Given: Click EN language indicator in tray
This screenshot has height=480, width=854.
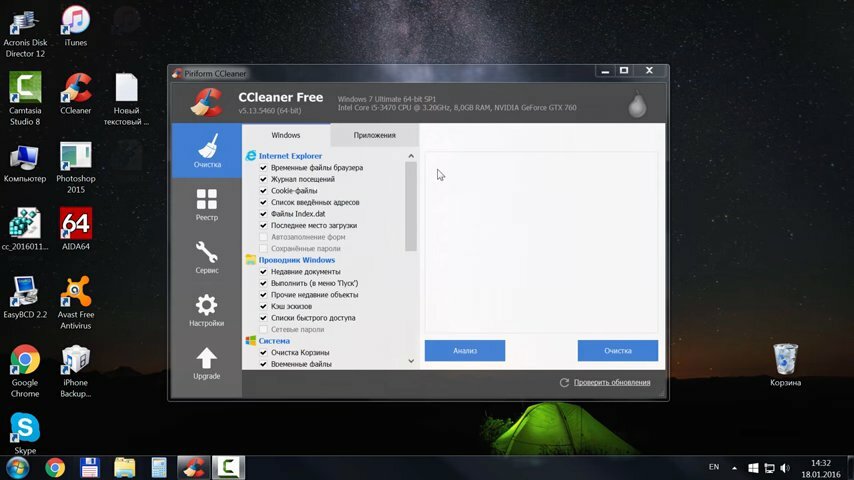Looking at the screenshot, I should [714, 467].
